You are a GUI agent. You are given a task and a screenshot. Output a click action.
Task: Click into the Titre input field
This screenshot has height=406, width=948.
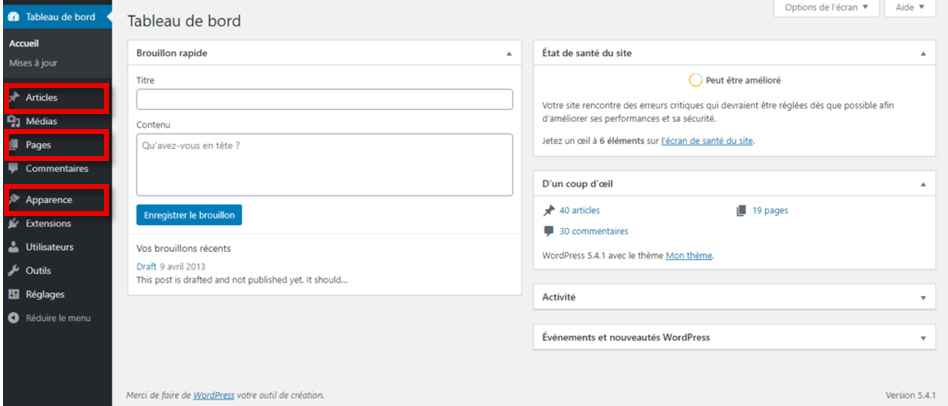pyautogui.click(x=324, y=99)
